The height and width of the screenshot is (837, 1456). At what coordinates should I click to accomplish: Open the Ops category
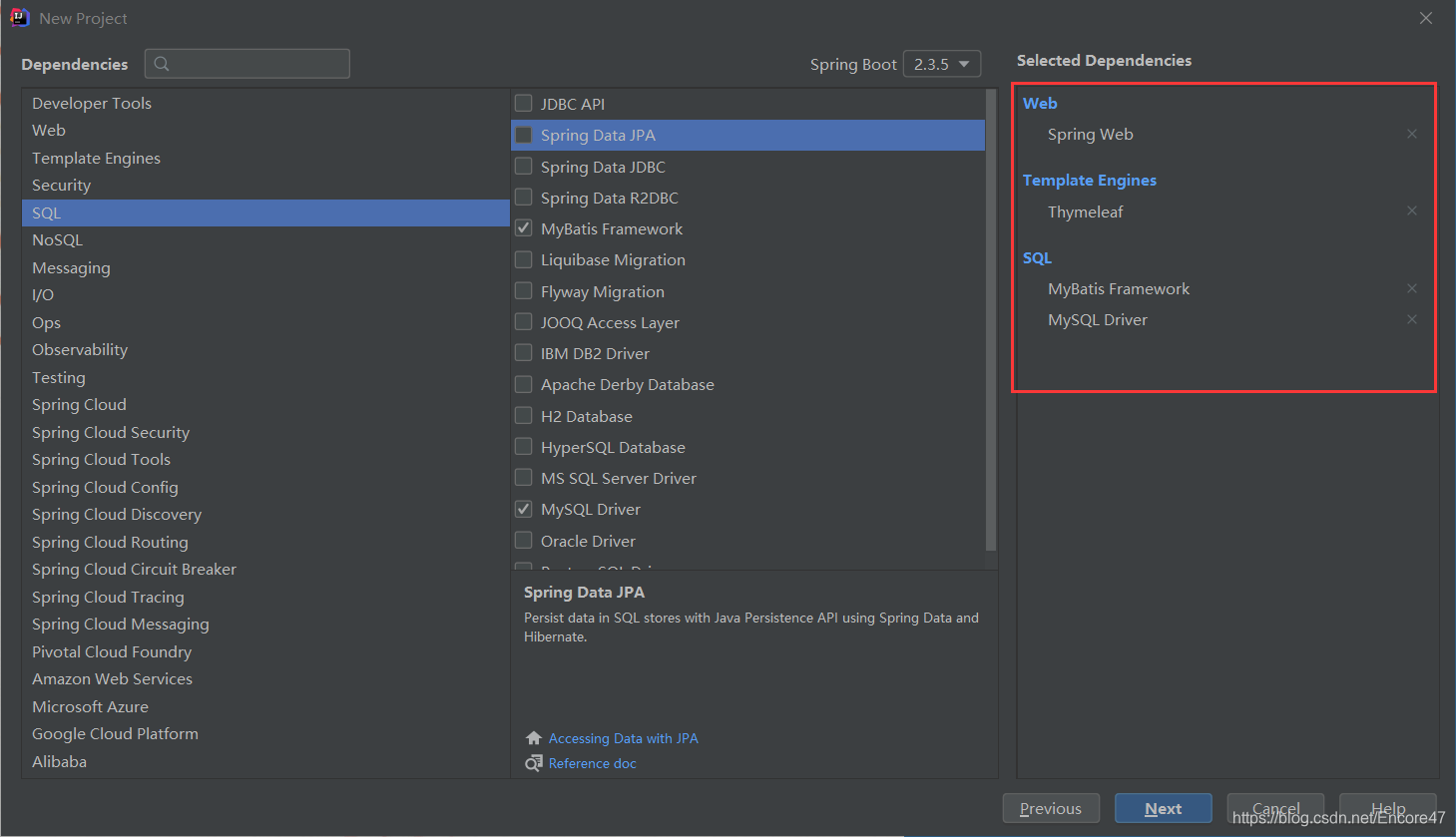[265, 322]
